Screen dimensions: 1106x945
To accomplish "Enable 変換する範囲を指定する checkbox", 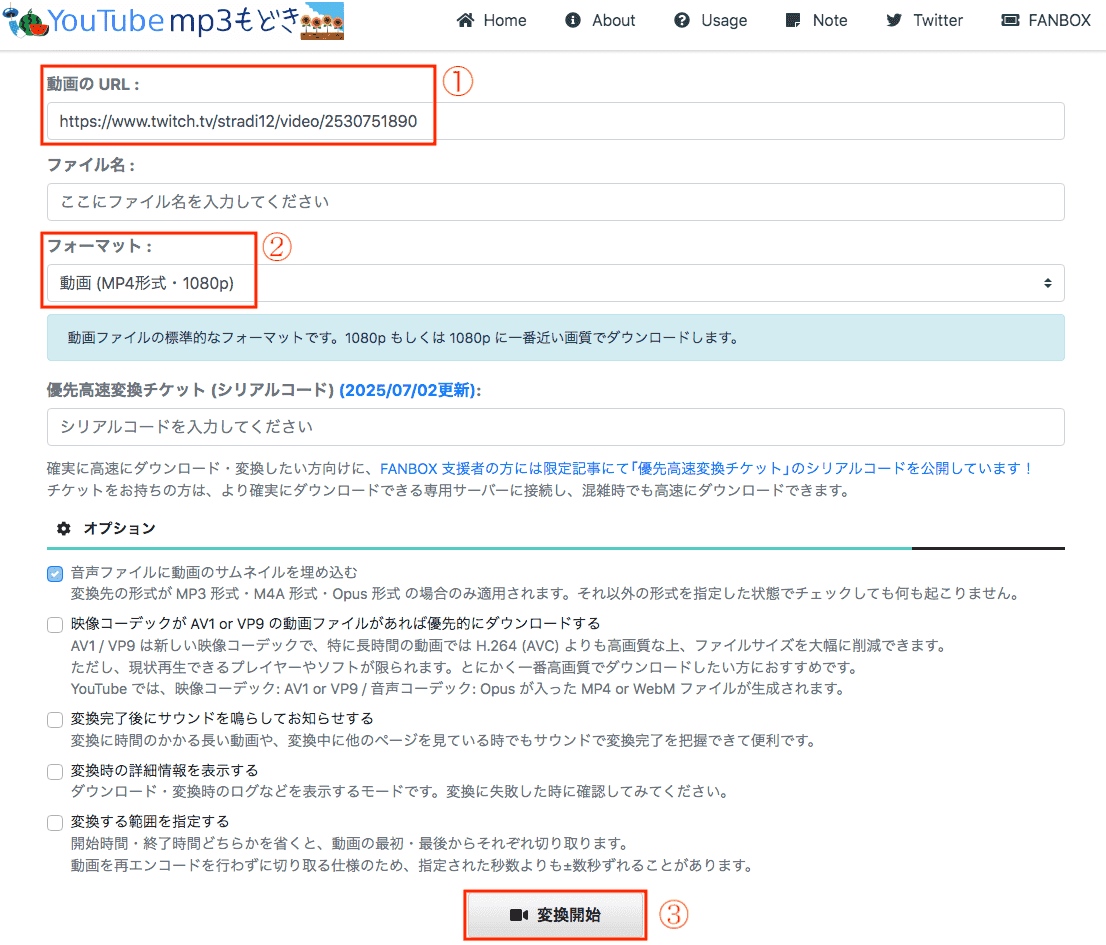I will coord(55,823).
